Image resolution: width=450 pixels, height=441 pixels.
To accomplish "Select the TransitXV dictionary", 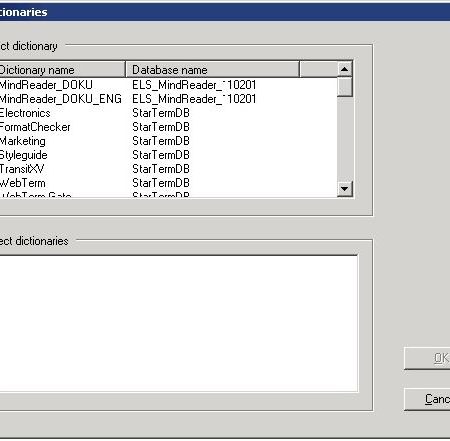I will point(22,169).
